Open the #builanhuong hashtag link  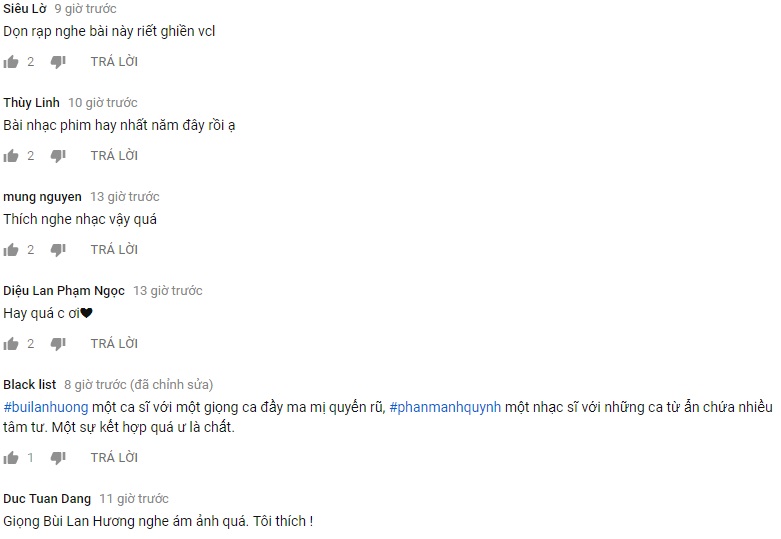coord(46,407)
